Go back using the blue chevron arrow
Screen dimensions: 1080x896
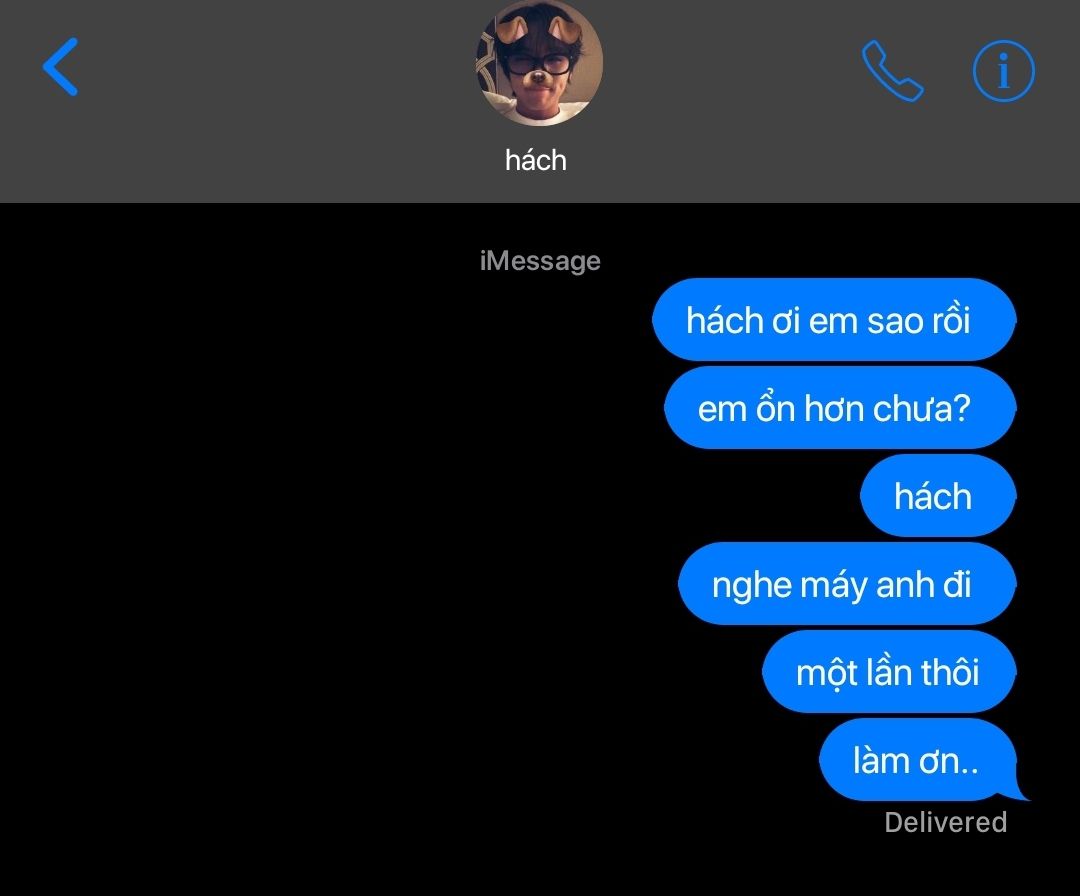click(61, 67)
